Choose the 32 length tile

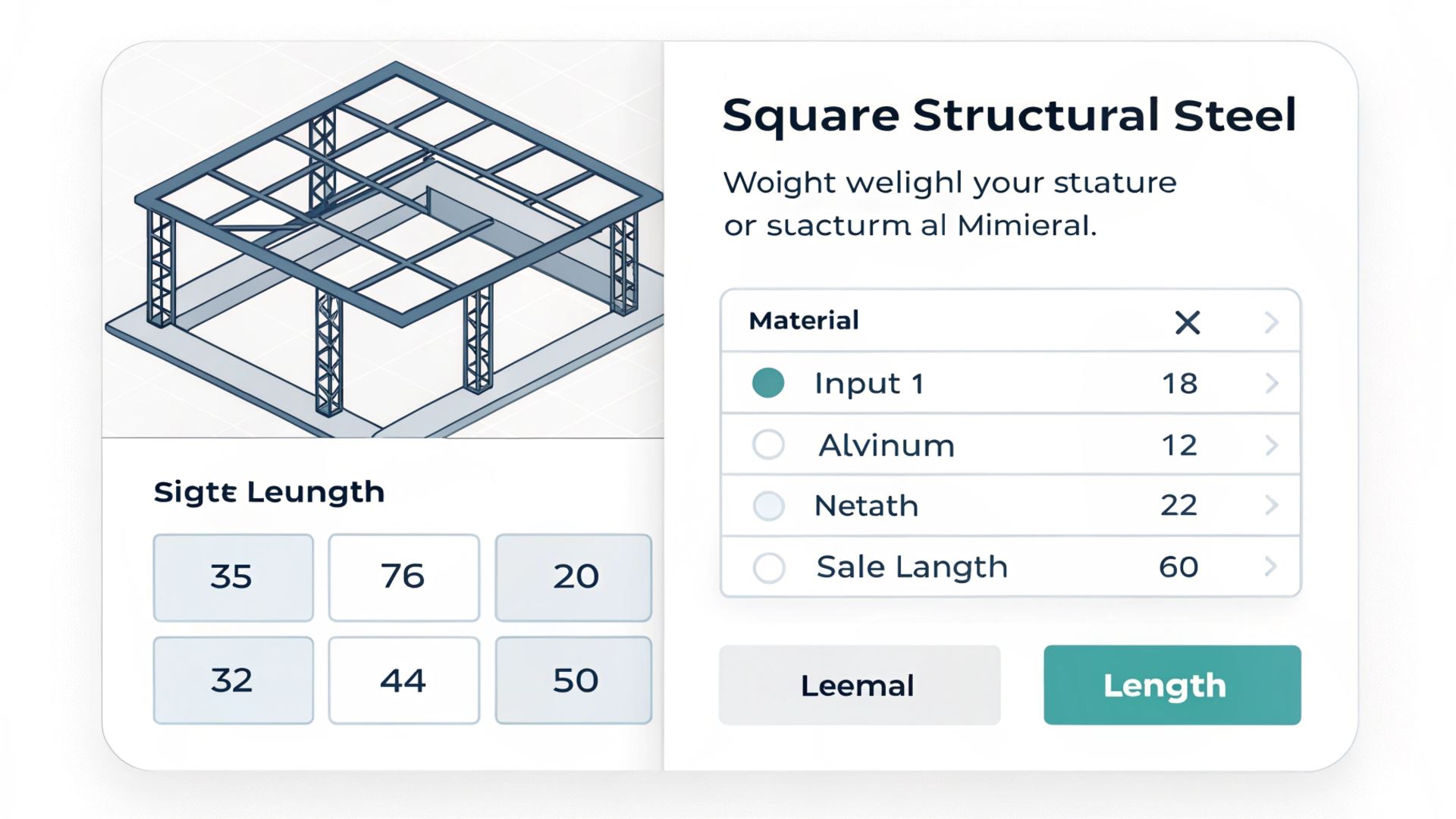coord(233,680)
